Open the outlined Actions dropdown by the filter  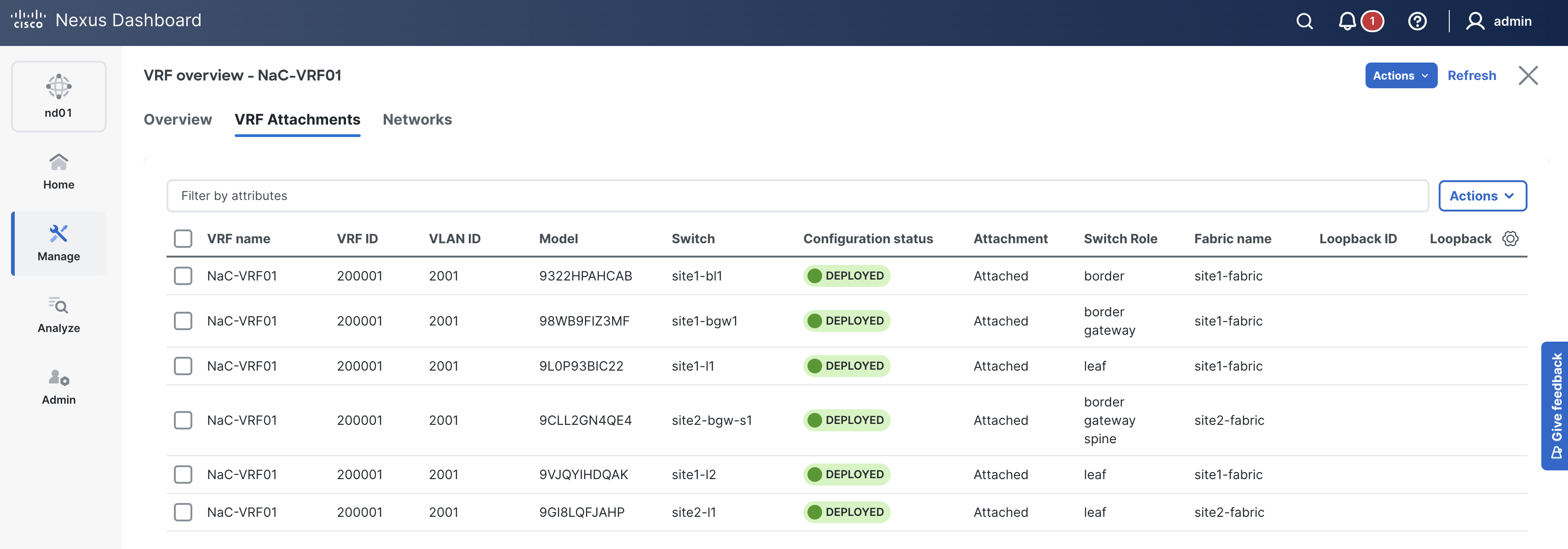[1482, 196]
